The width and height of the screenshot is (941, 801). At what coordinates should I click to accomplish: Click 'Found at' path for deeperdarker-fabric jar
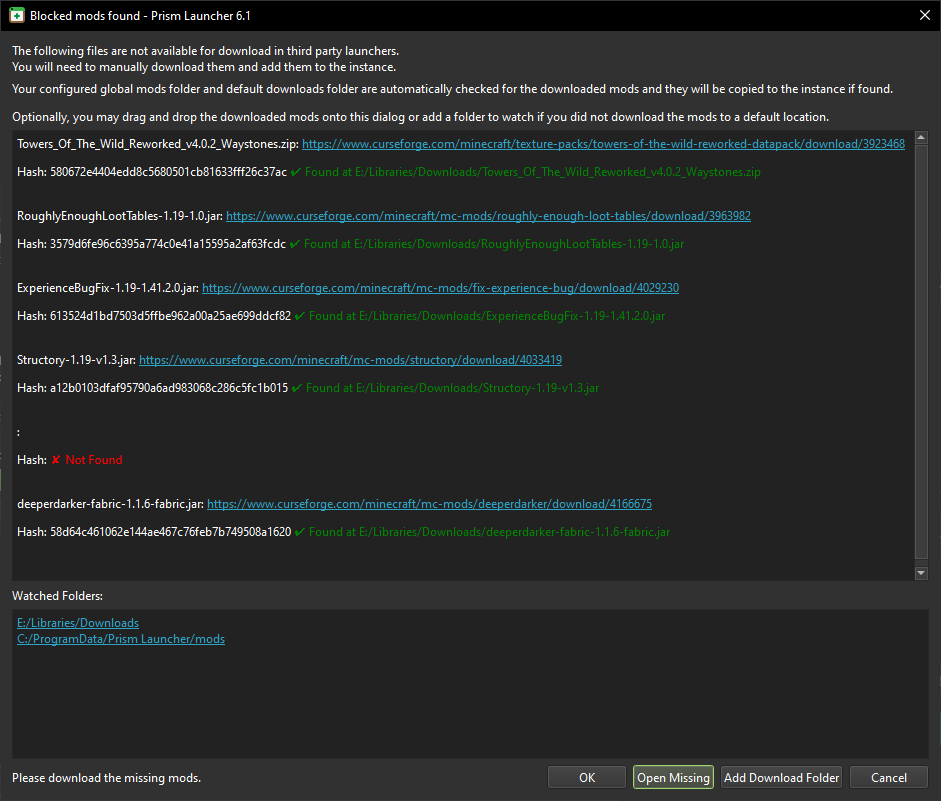[490, 532]
